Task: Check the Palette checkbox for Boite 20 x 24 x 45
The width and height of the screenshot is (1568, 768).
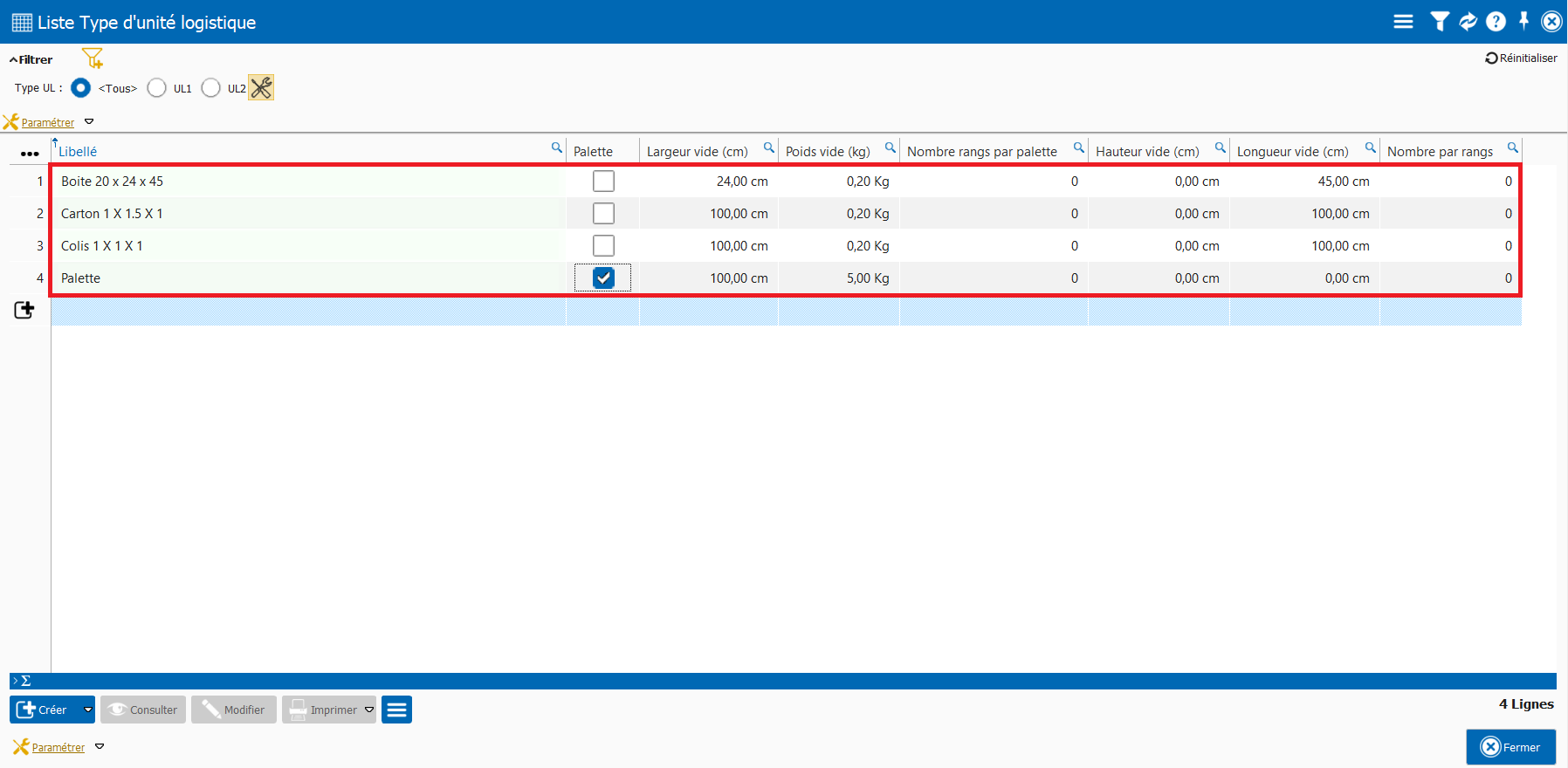Action: (x=603, y=182)
